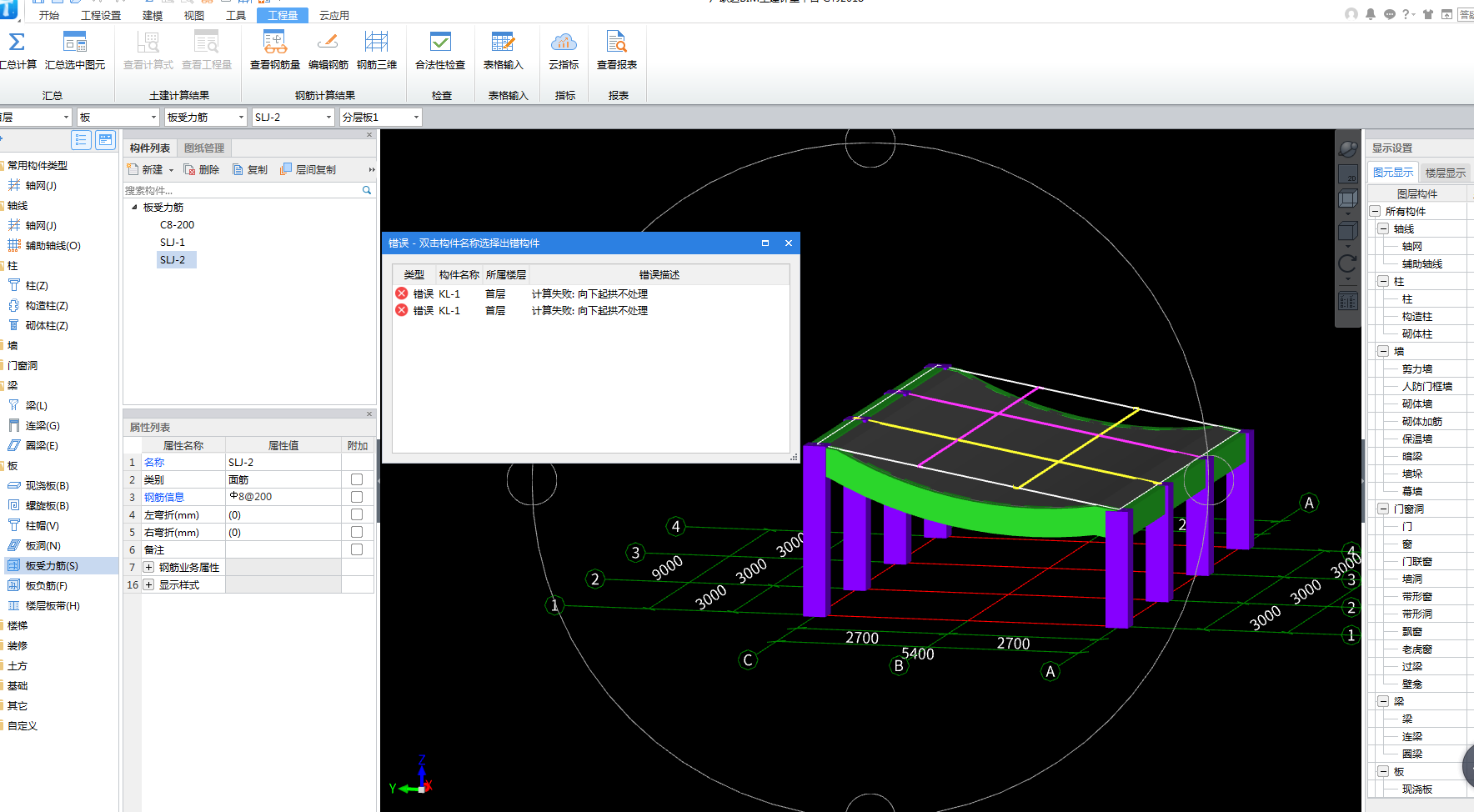Image resolution: width=1474 pixels, height=812 pixels.
Task: Collapse the 门窗洞 tree node
Action: coord(1383,509)
